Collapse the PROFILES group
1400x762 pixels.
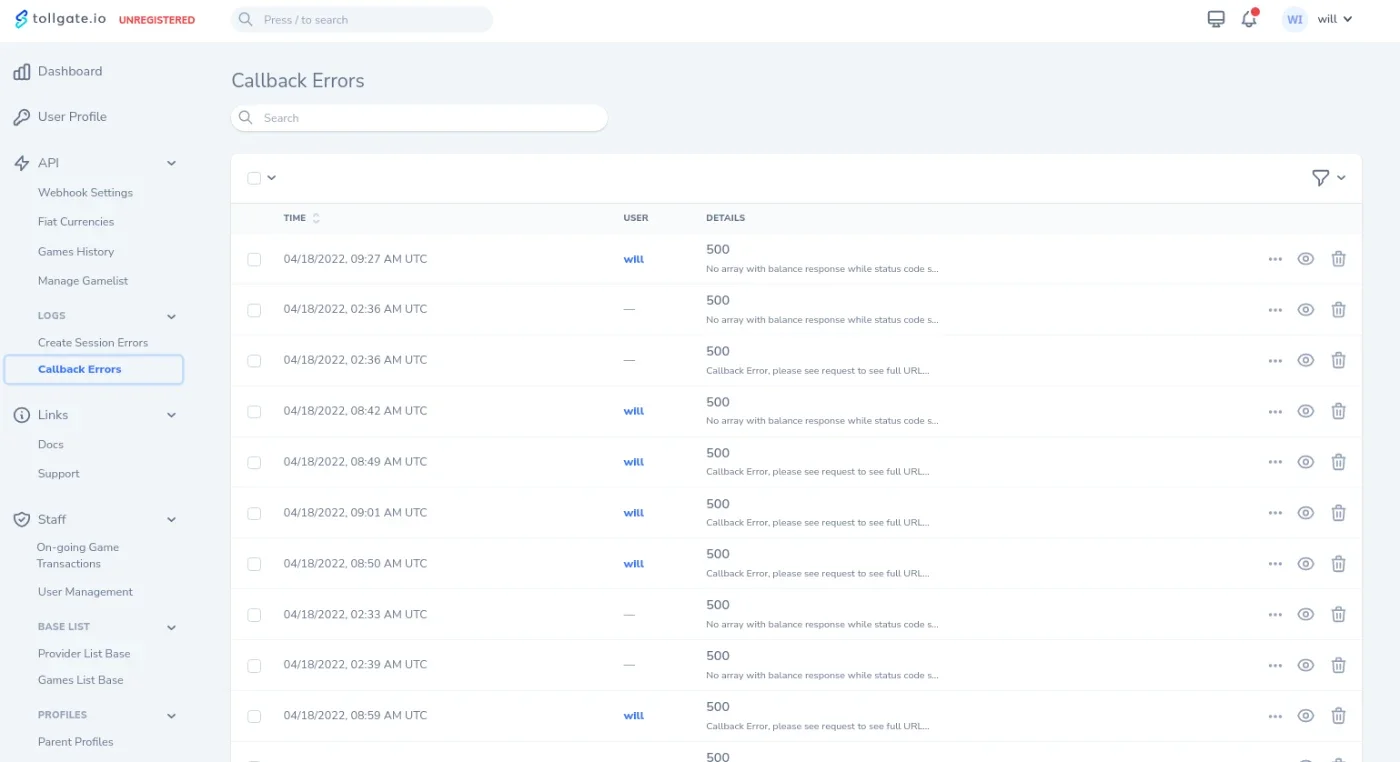point(171,716)
